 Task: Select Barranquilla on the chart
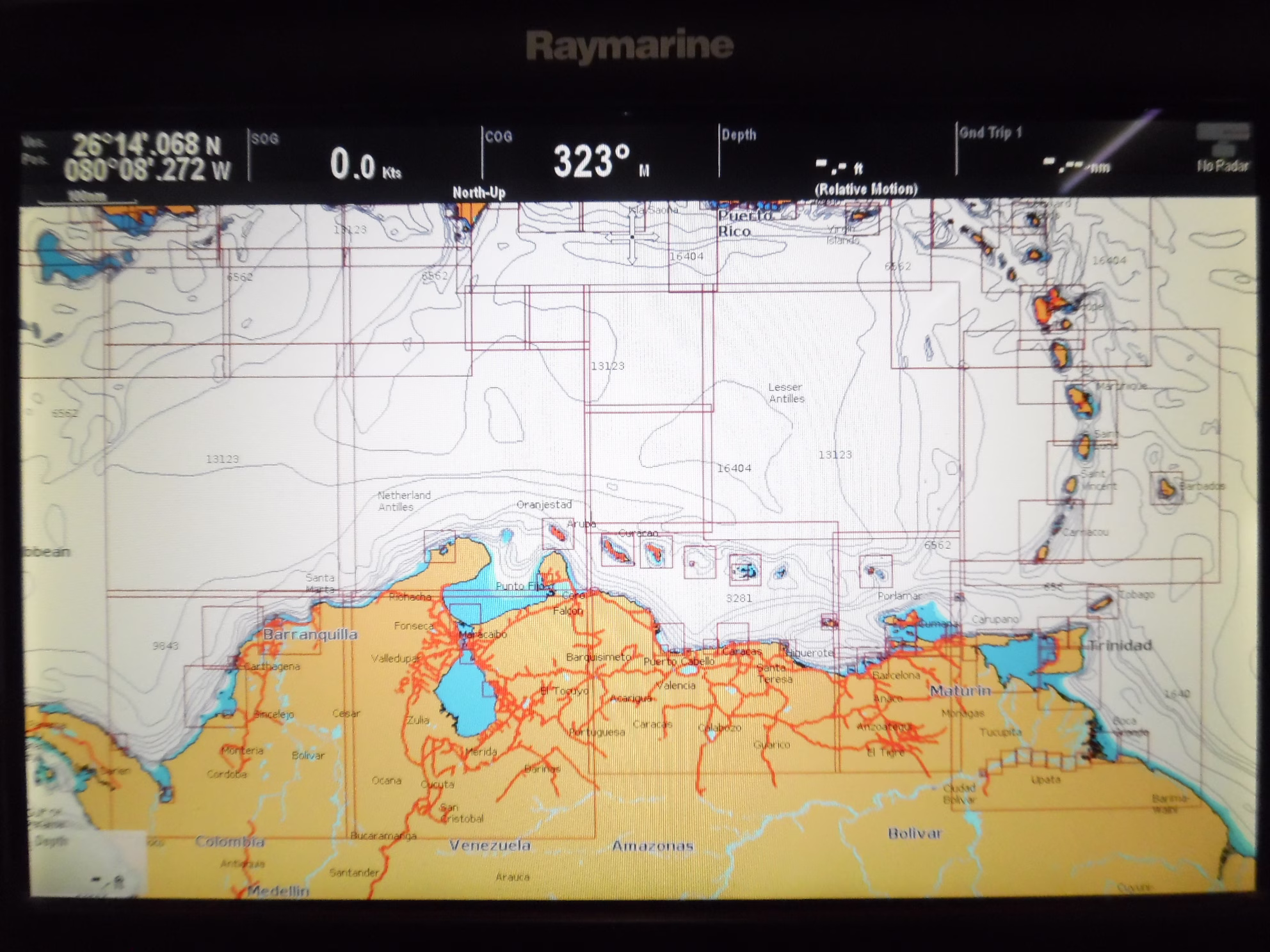(310, 635)
